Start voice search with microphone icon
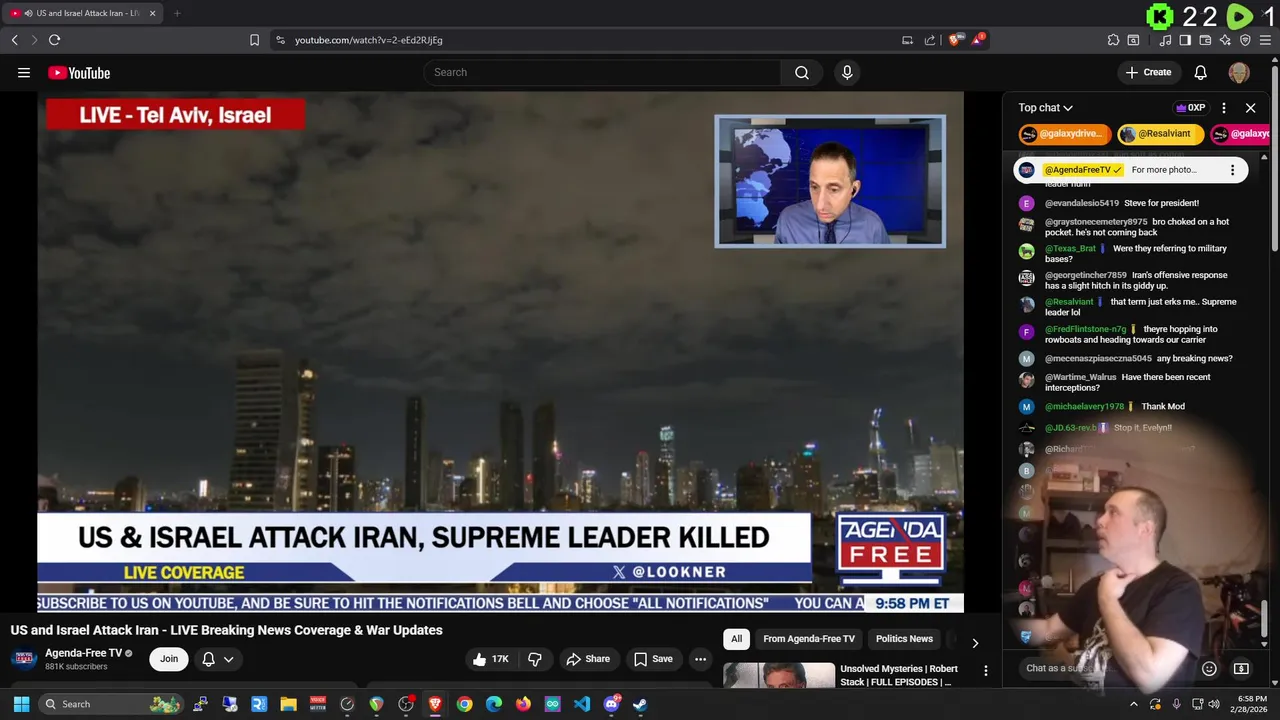The width and height of the screenshot is (1280, 720). click(x=847, y=72)
